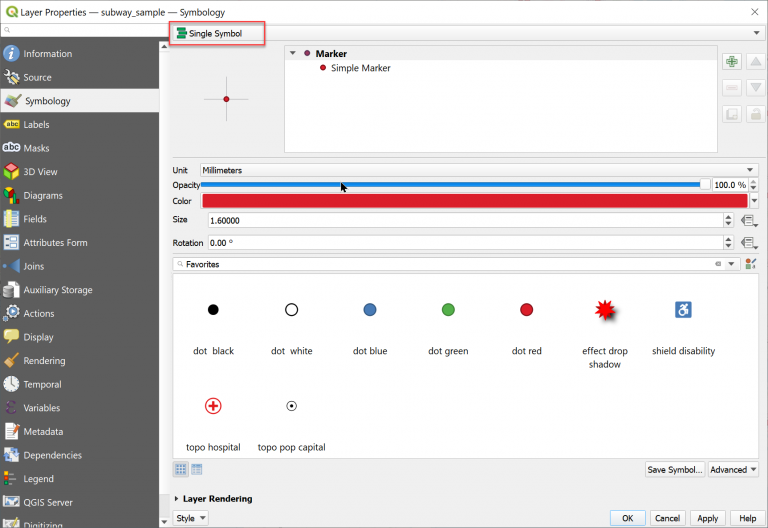Click into the Size value field

pyautogui.click(x=465, y=220)
